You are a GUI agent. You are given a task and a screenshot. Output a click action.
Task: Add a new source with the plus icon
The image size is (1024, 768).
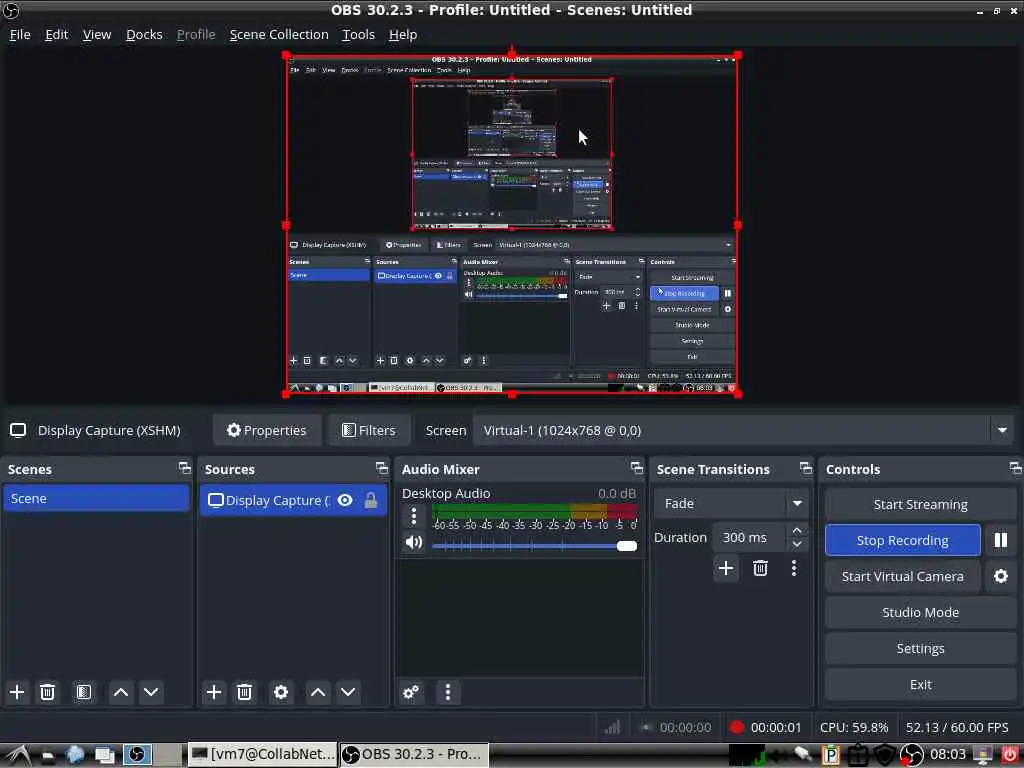click(x=214, y=692)
